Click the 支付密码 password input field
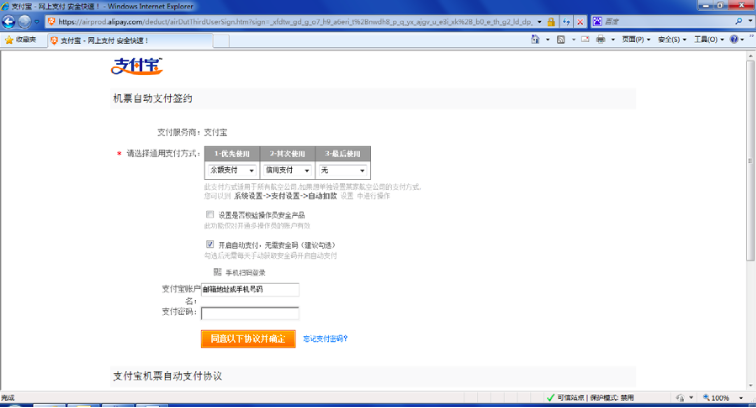 point(250,313)
